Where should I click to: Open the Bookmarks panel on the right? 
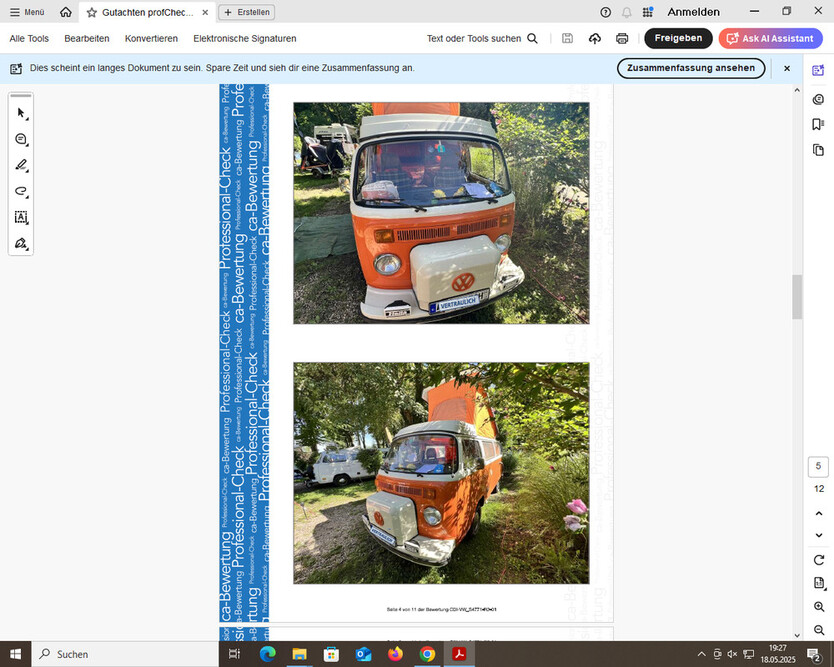(817, 123)
